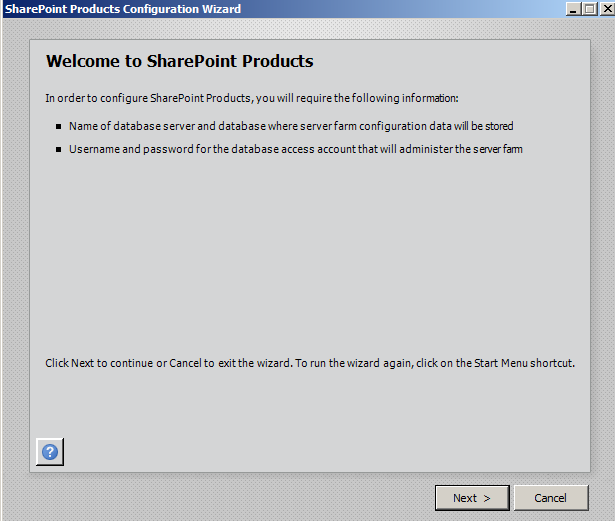This screenshot has height=521, width=615.
Task: Click the second square bullet marker
Action: [59, 150]
